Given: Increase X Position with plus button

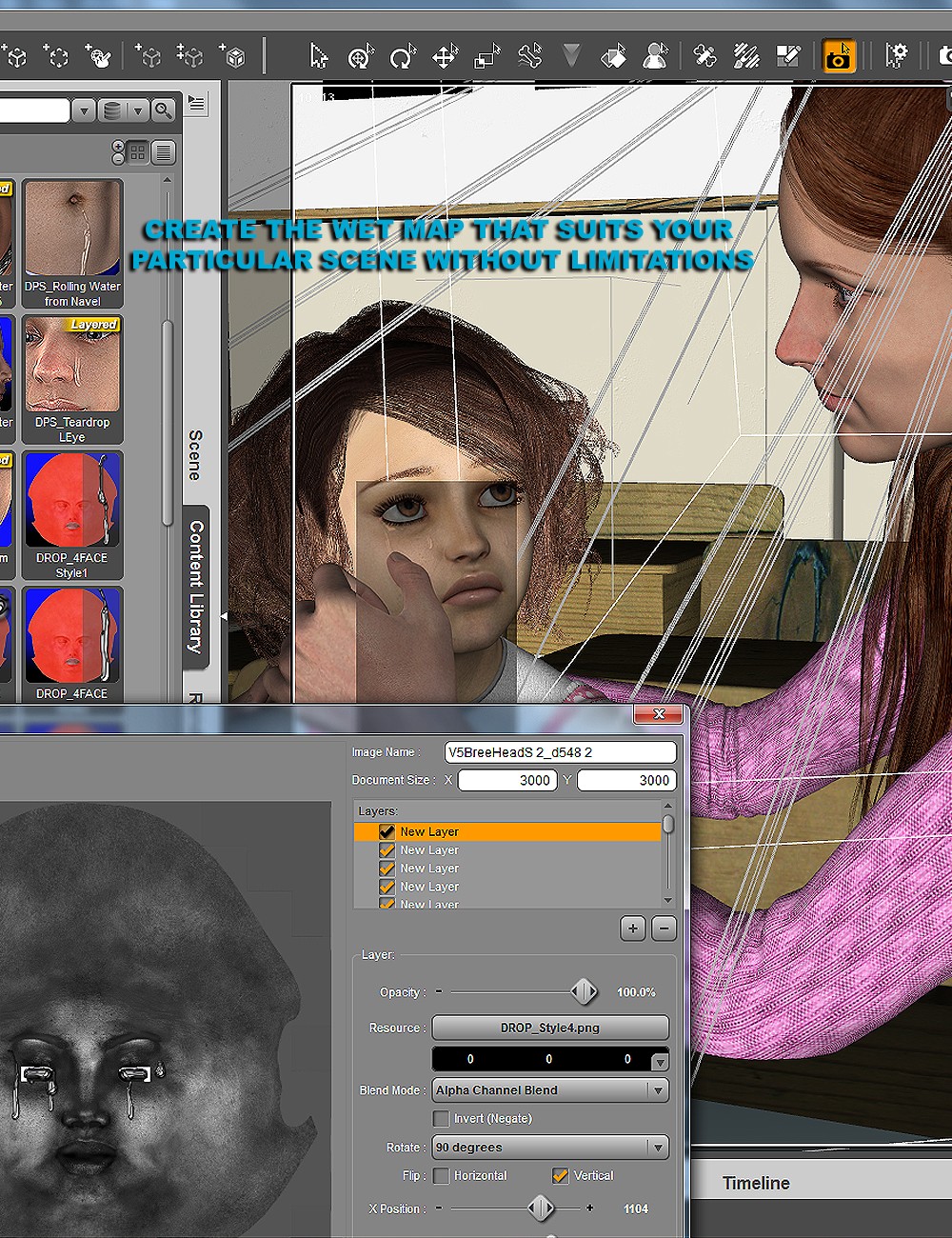Looking at the screenshot, I should click(590, 1208).
